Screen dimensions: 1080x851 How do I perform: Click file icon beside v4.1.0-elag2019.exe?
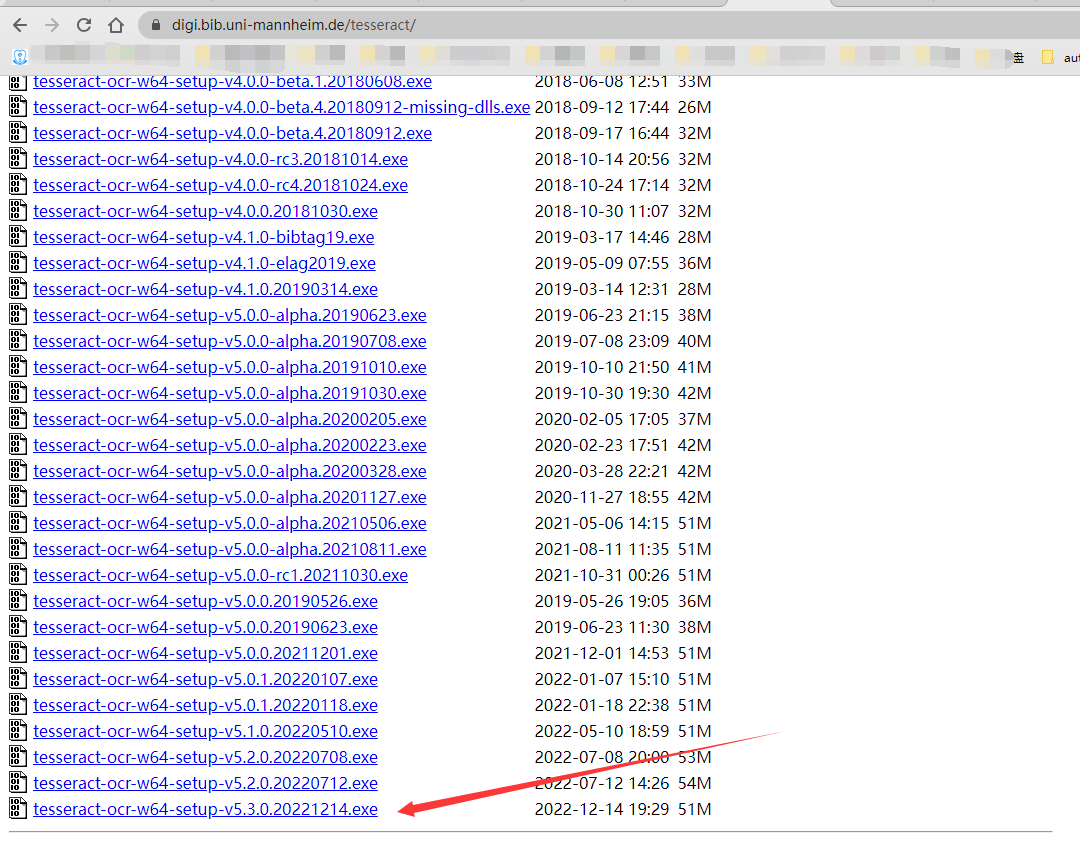pyautogui.click(x=18, y=263)
